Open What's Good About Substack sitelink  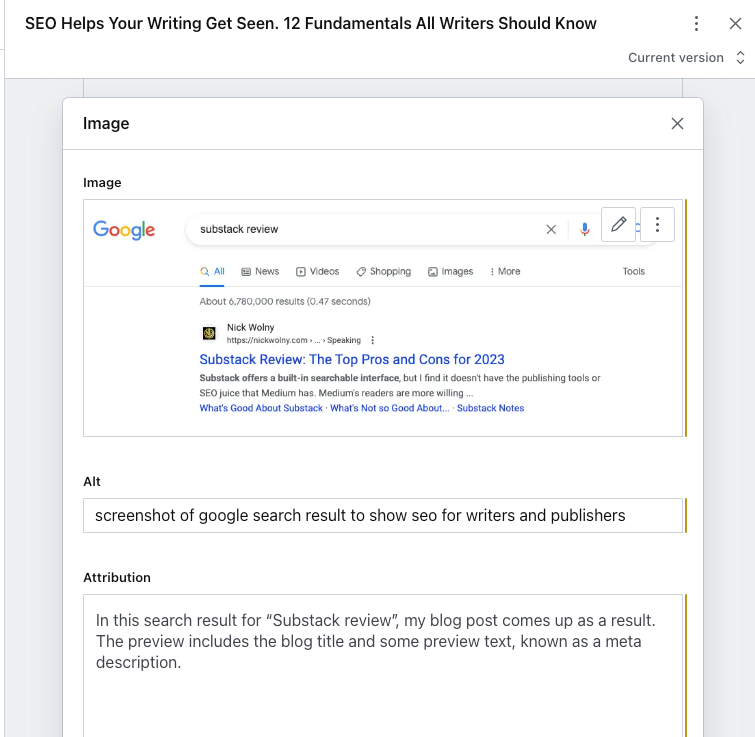coord(261,408)
